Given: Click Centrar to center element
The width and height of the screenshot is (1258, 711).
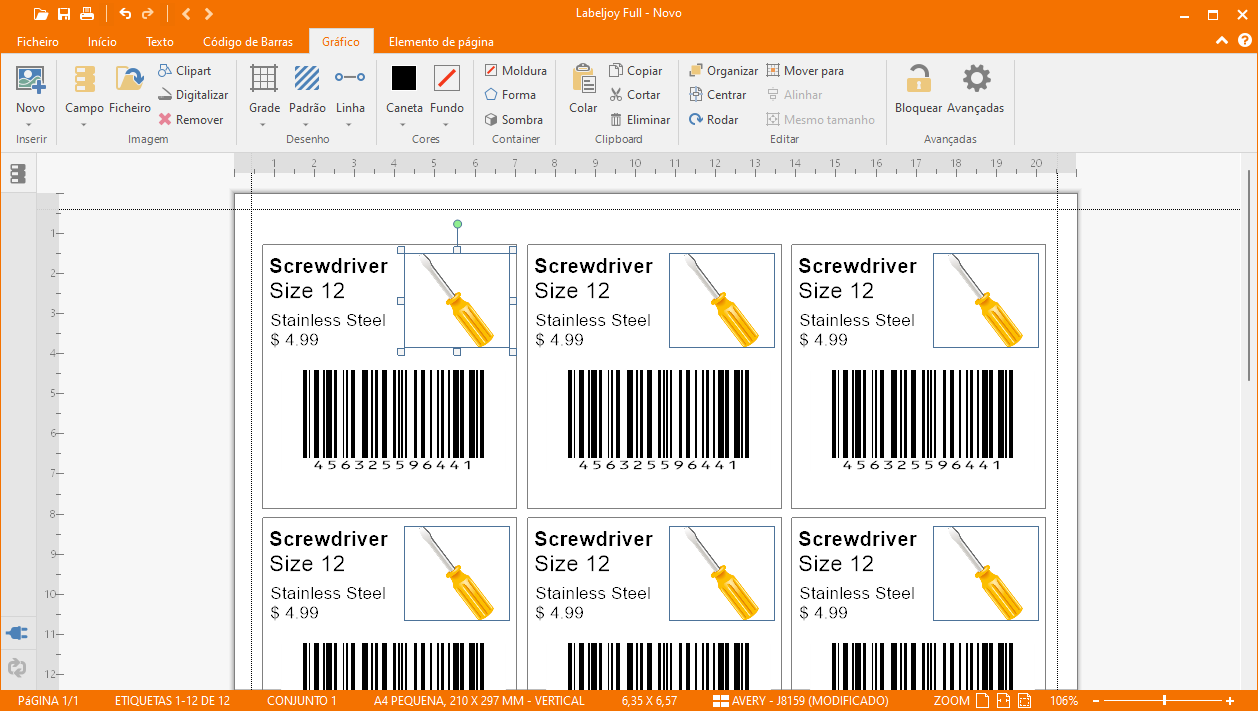Looking at the screenshot, I should coord(717,95).
